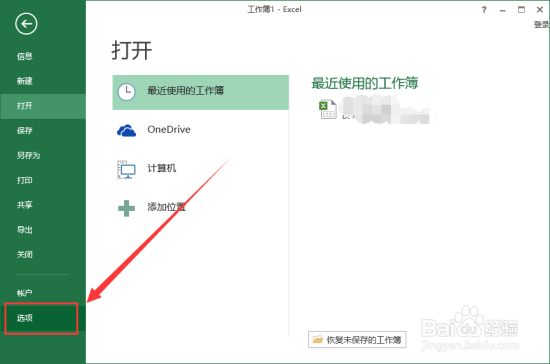Choose 另存为 from the sidebar
This screenshot has width=550, height=364.
[28, 155]
